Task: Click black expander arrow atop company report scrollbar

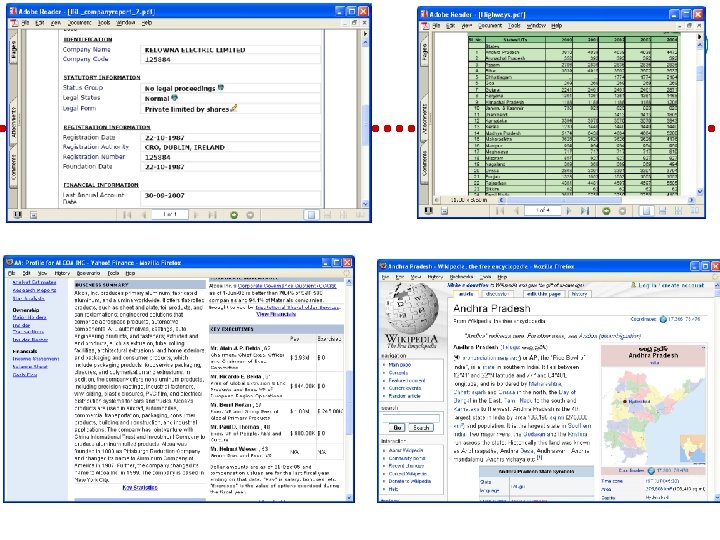Action: (365, 34)
